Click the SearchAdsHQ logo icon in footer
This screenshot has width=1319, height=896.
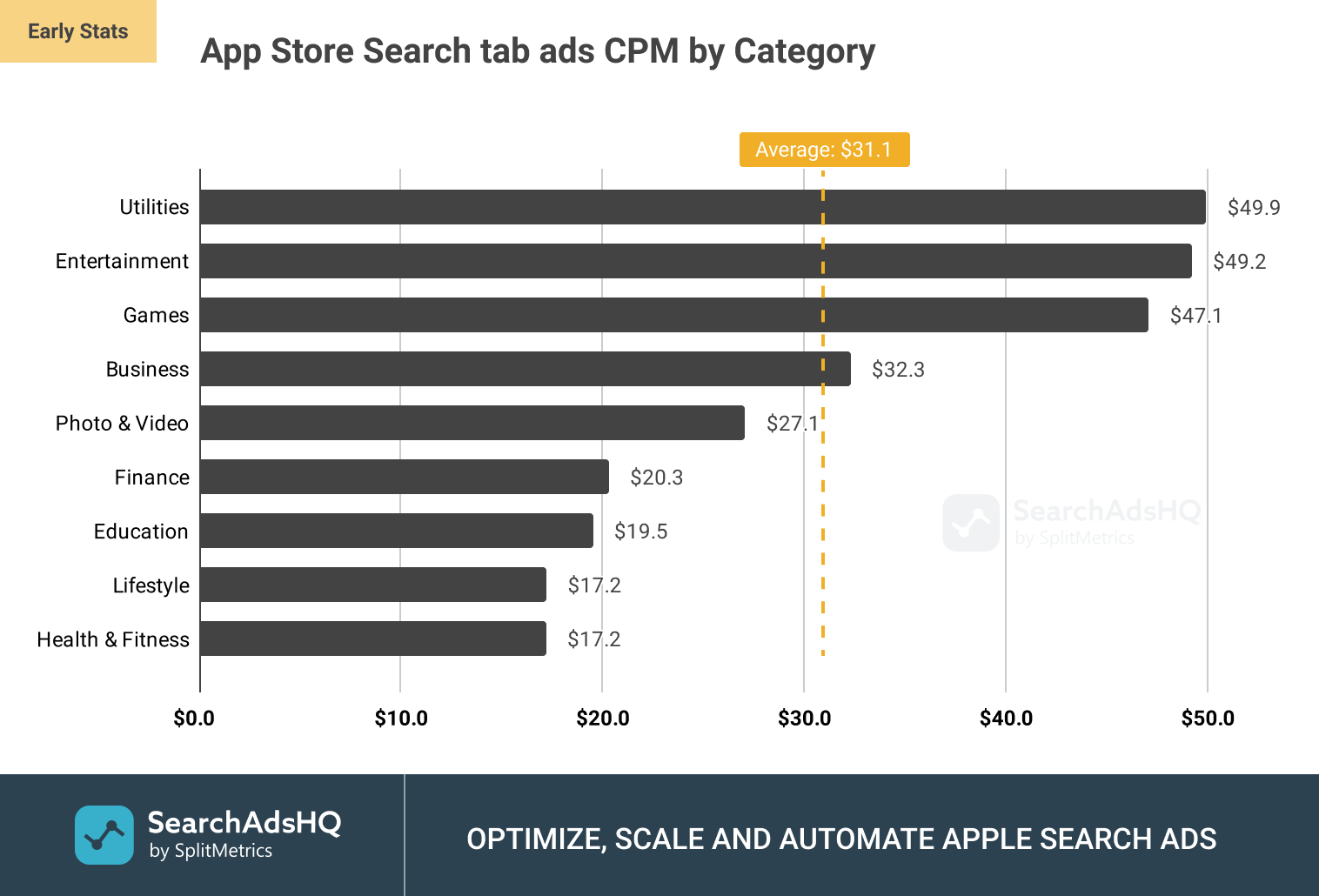pyautogui.click(x=104, y=834)
